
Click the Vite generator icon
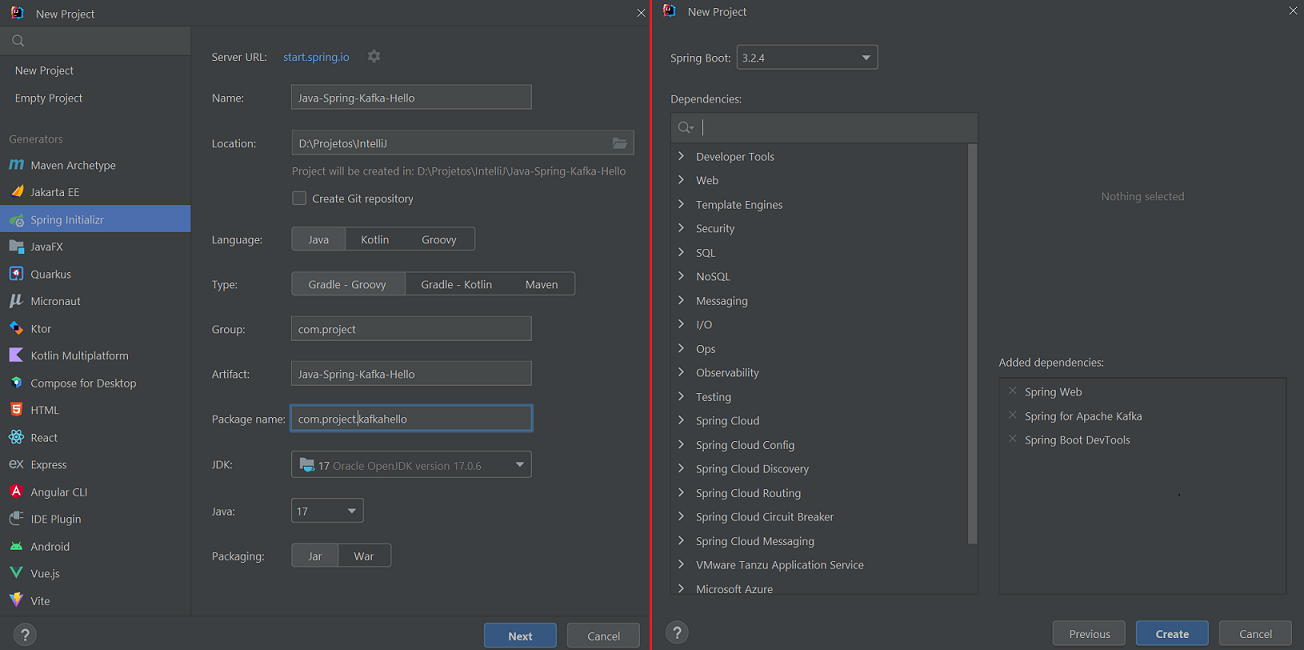[x=16, y=601]
